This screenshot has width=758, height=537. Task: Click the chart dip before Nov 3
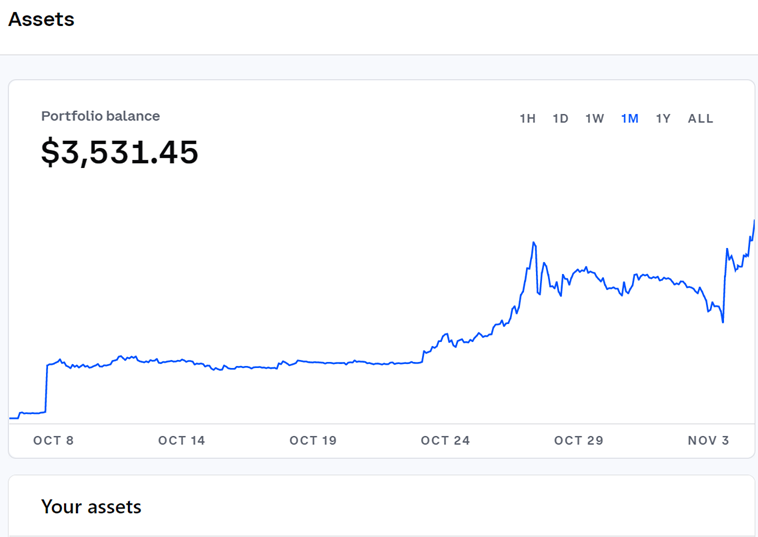723,321
